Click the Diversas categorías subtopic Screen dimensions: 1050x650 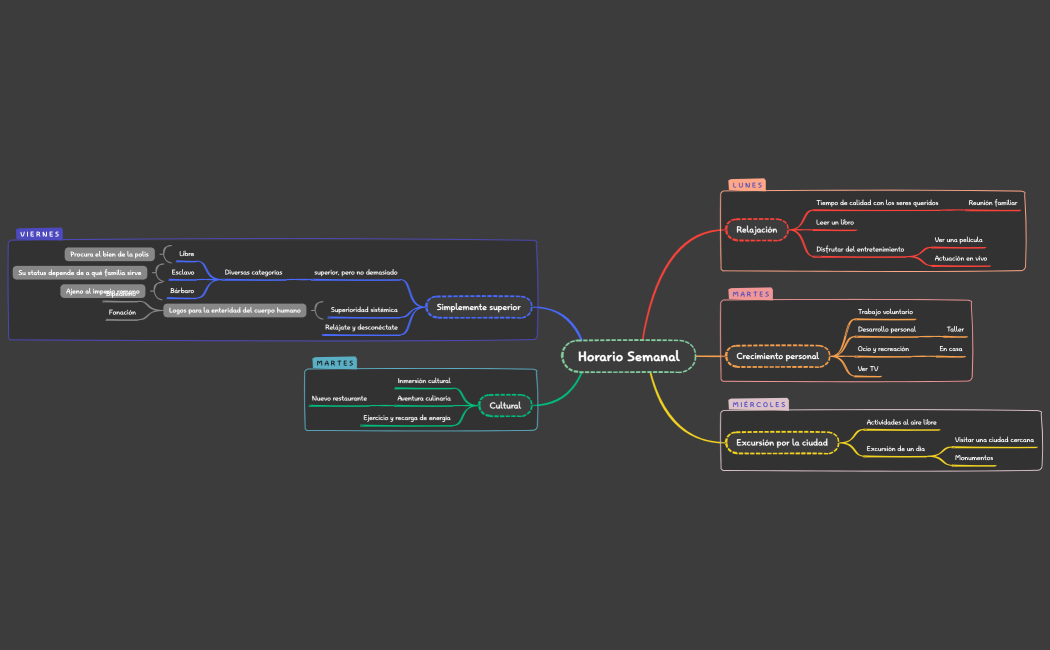point(253,272)
